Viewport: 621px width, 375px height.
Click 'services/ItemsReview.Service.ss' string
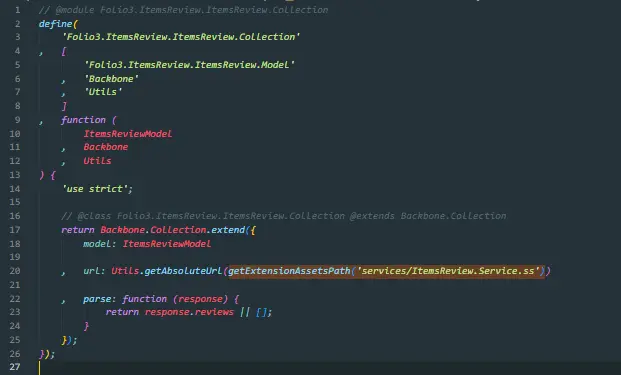448,271
